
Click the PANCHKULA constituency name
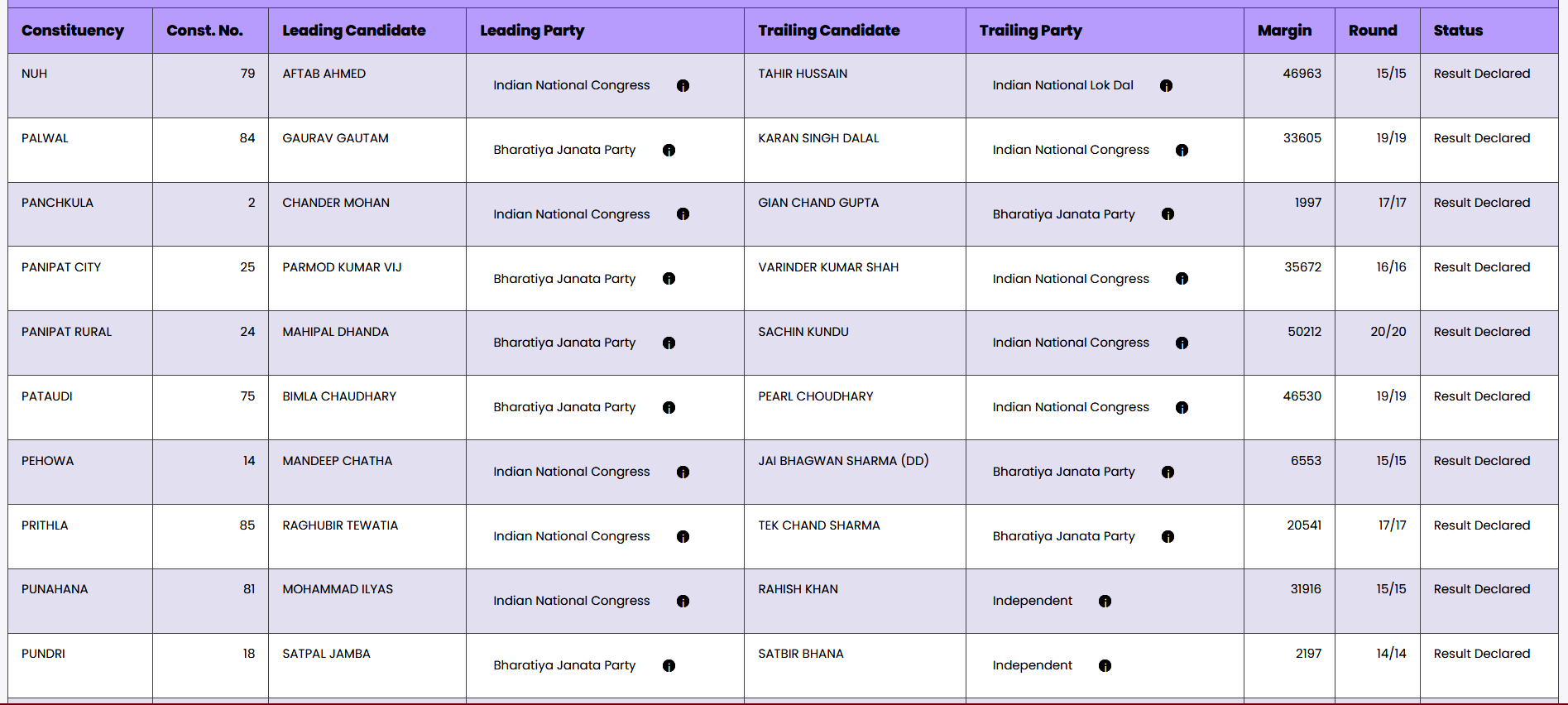pos(57,203)
